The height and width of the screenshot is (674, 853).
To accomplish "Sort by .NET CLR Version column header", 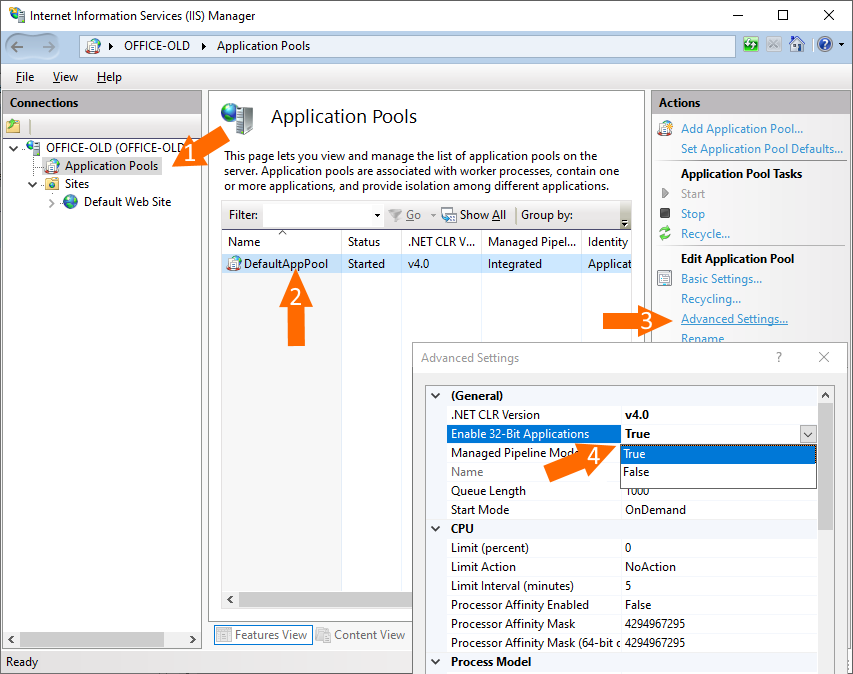I will pos(441,242).
